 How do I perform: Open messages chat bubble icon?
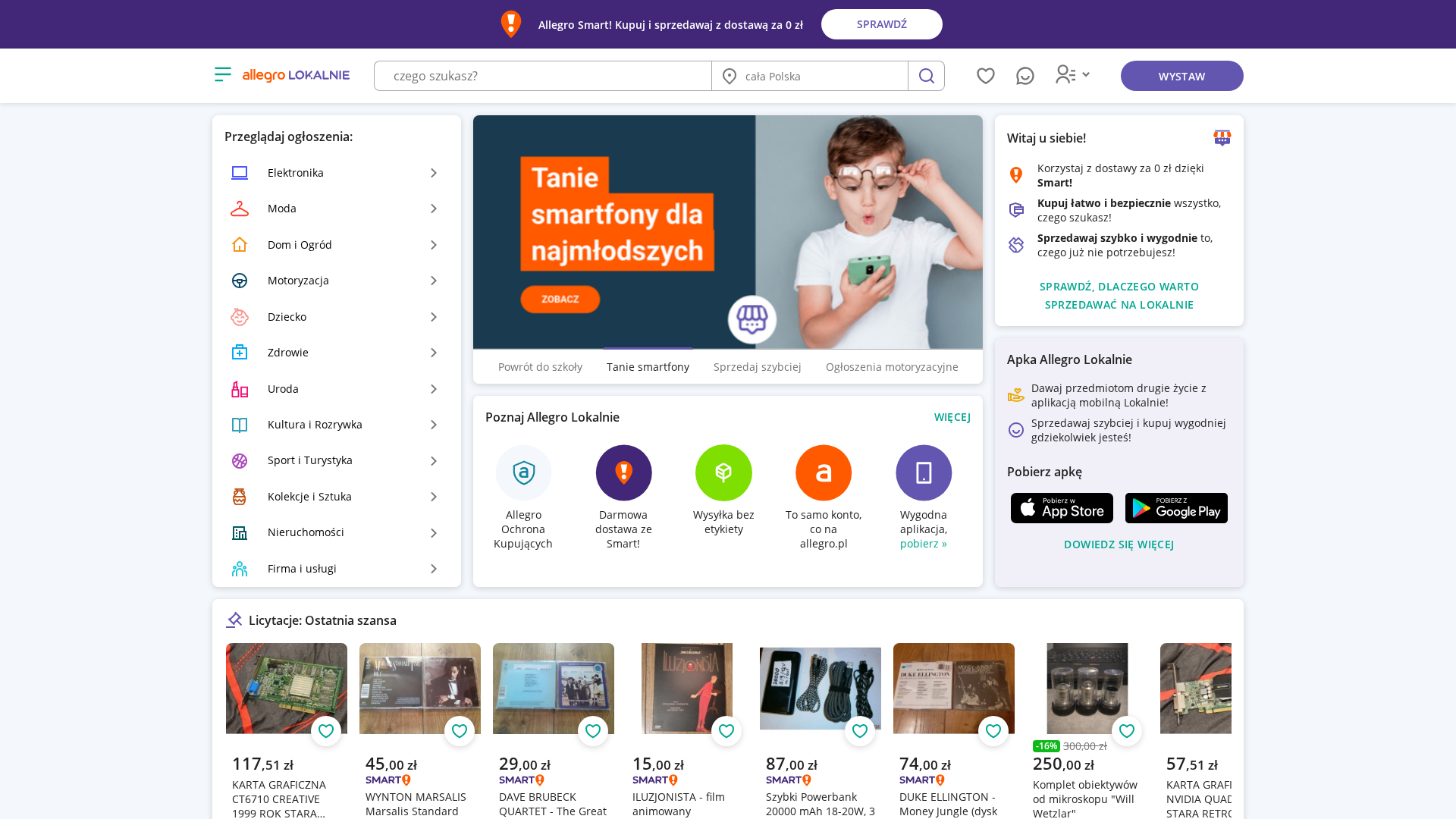1025,76
